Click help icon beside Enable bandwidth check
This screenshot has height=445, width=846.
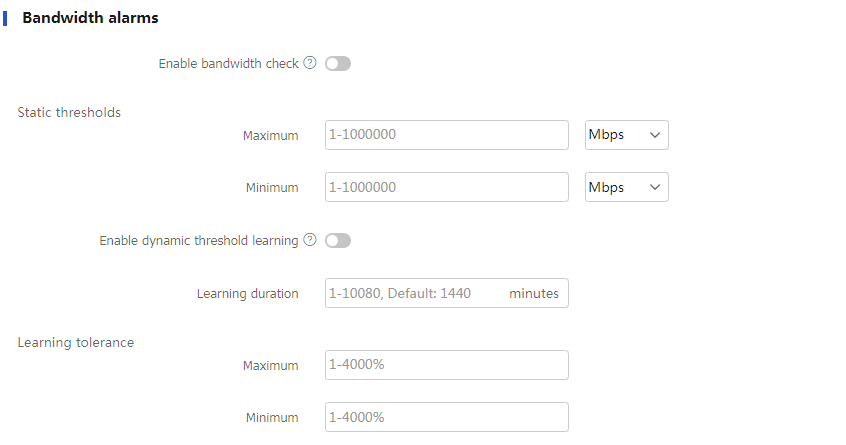tap(310, 63)
